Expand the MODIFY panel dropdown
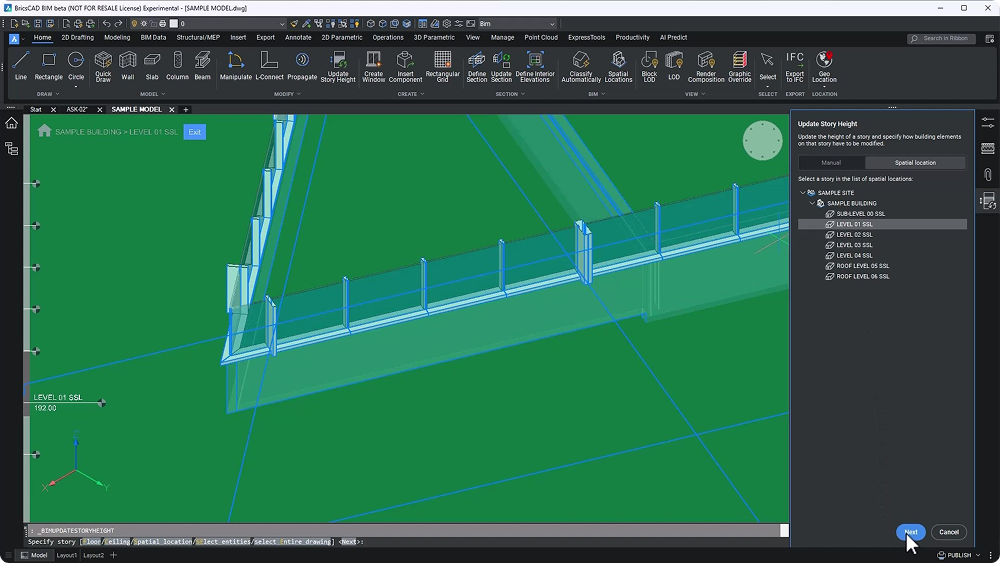1000x563 pixels. click(287, 94)
